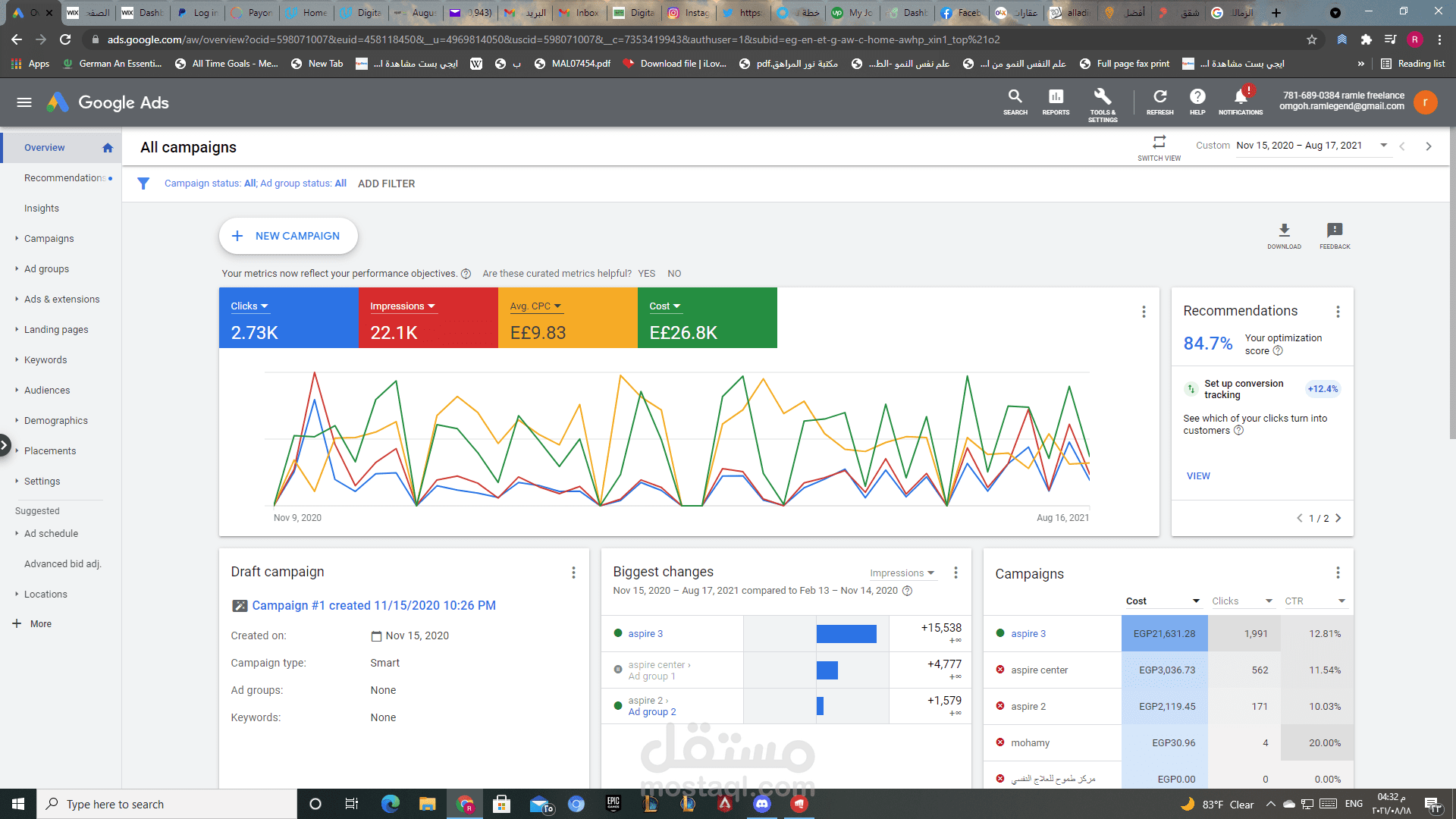Expand the collapsed side panel arrow

5,444
